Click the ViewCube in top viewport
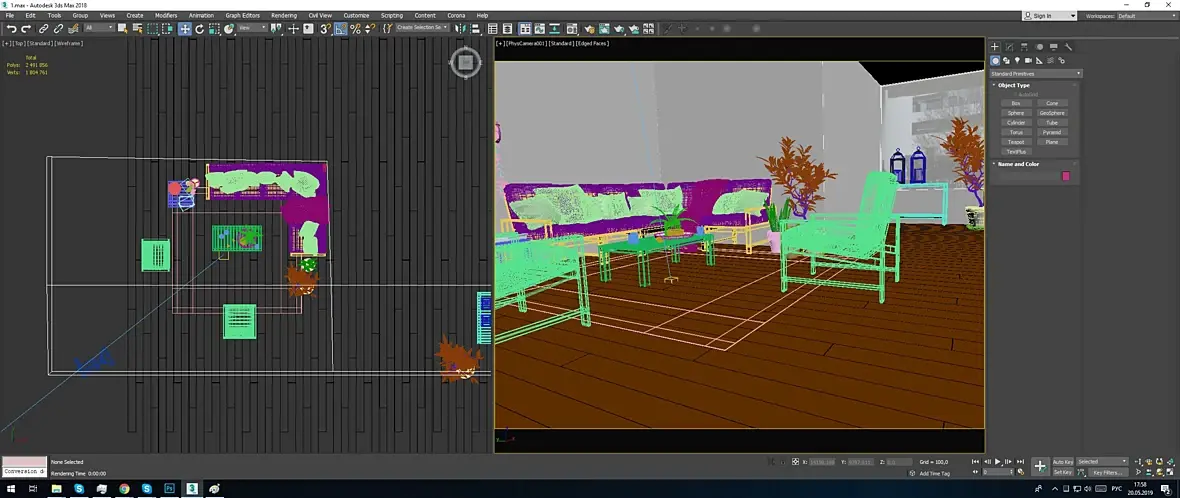Screen dimensions: 1180x498 pyautogui.click(x=465, y=62)
